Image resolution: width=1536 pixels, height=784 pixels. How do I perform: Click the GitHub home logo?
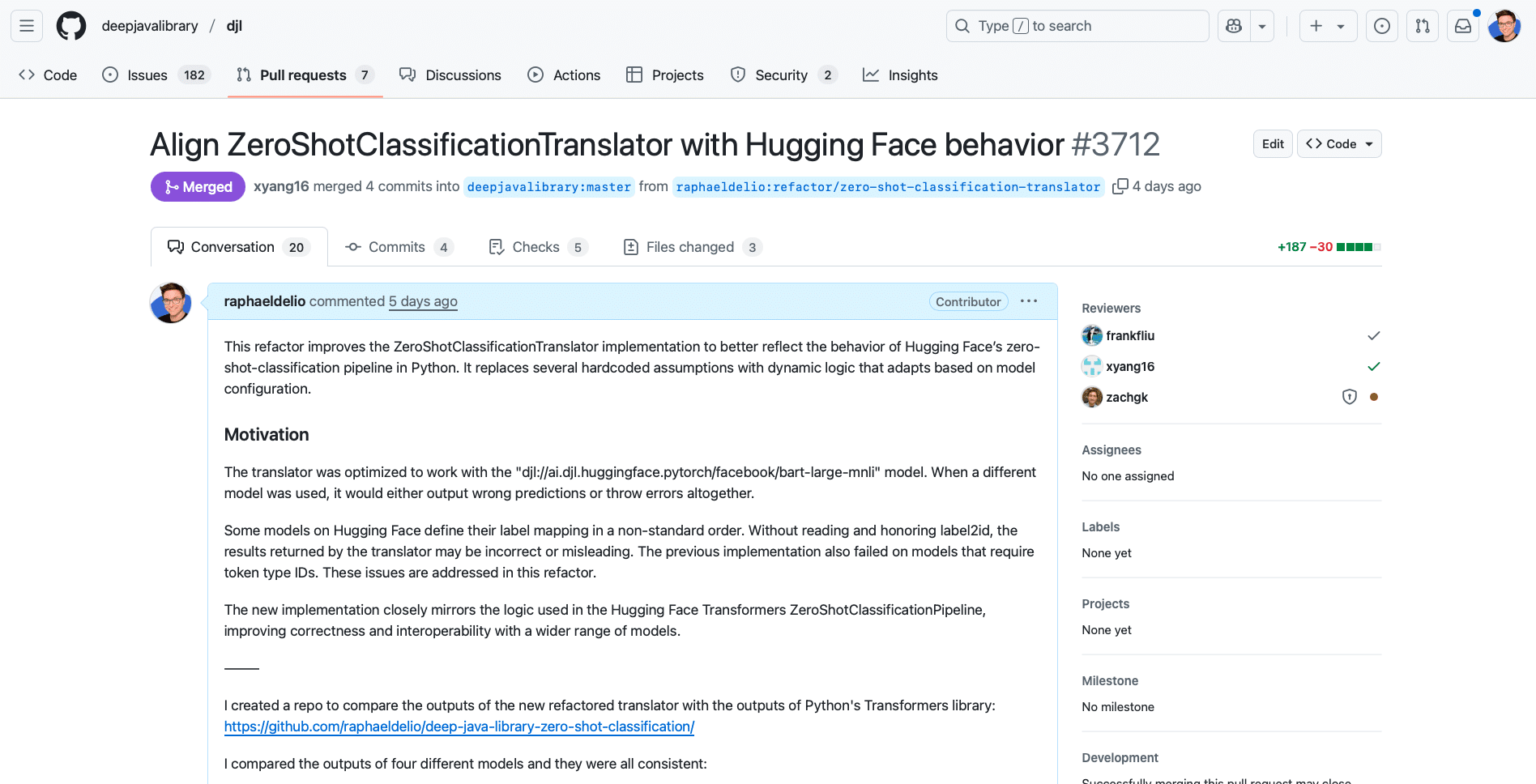71,25
